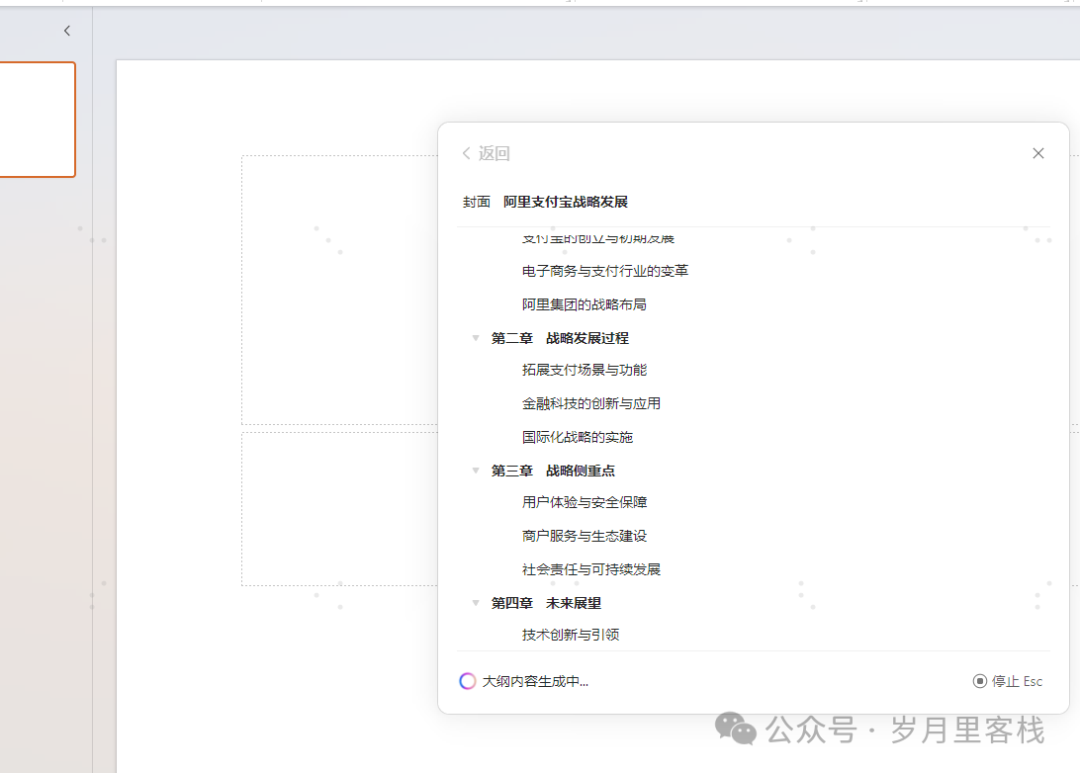Select the 封面 label
This screenshot has height=773, width=1080.
pos(477,202)
